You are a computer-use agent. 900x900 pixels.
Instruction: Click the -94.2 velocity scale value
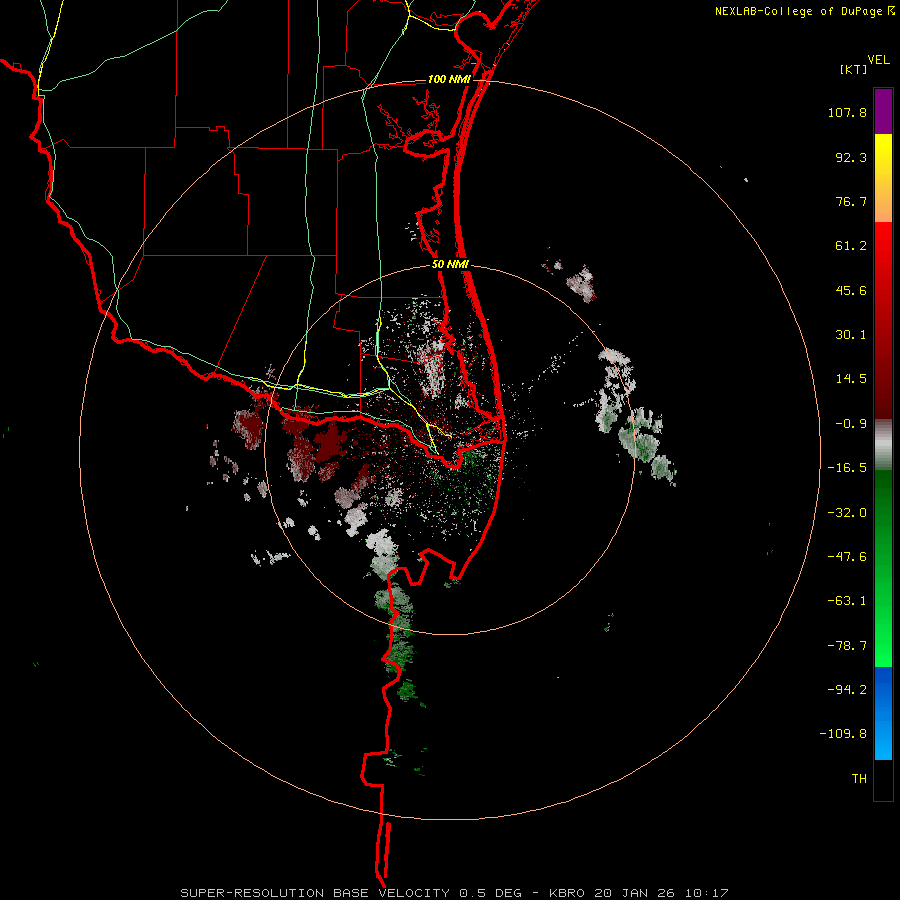847,690
